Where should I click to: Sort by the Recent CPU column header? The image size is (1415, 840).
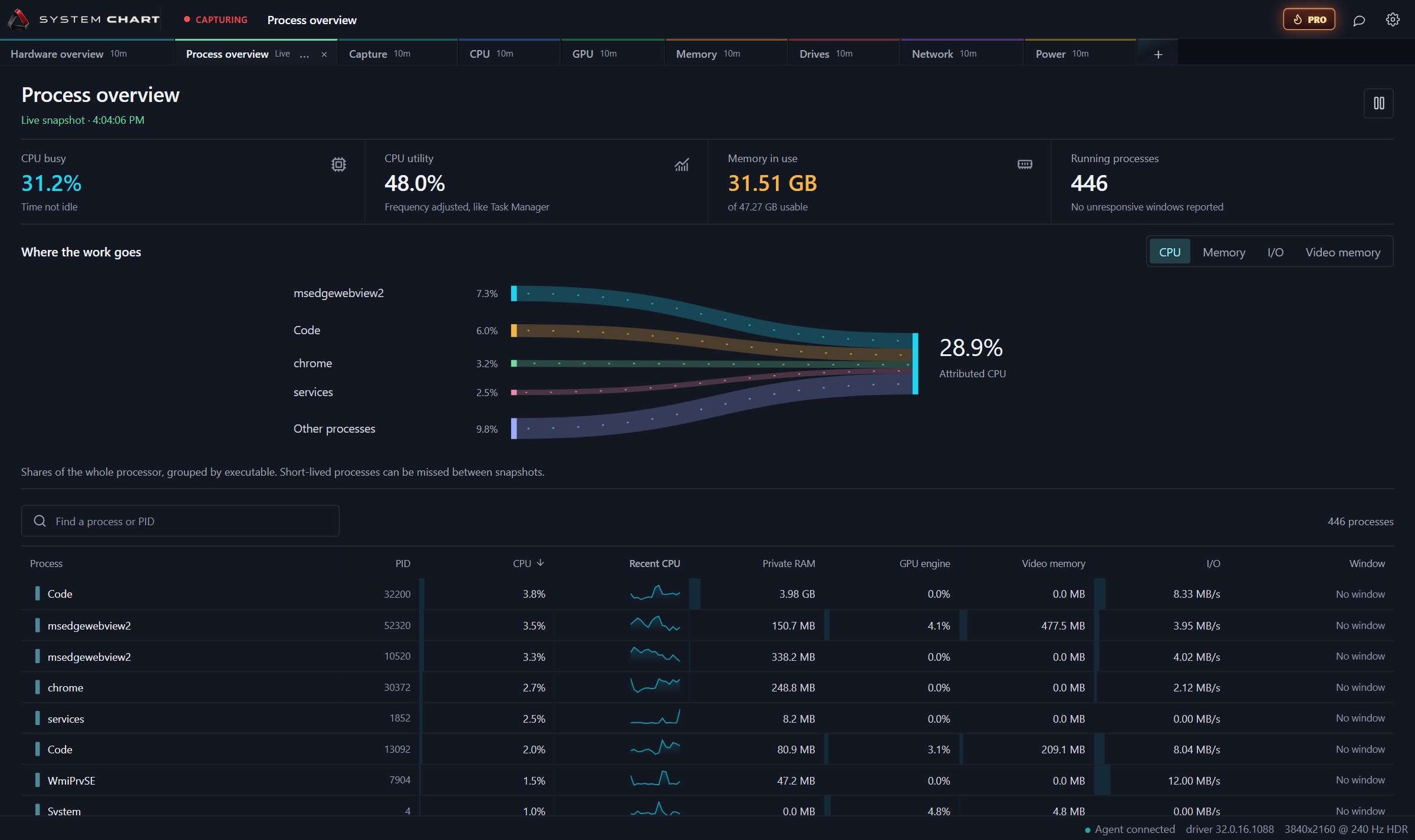tap(654, 564)
